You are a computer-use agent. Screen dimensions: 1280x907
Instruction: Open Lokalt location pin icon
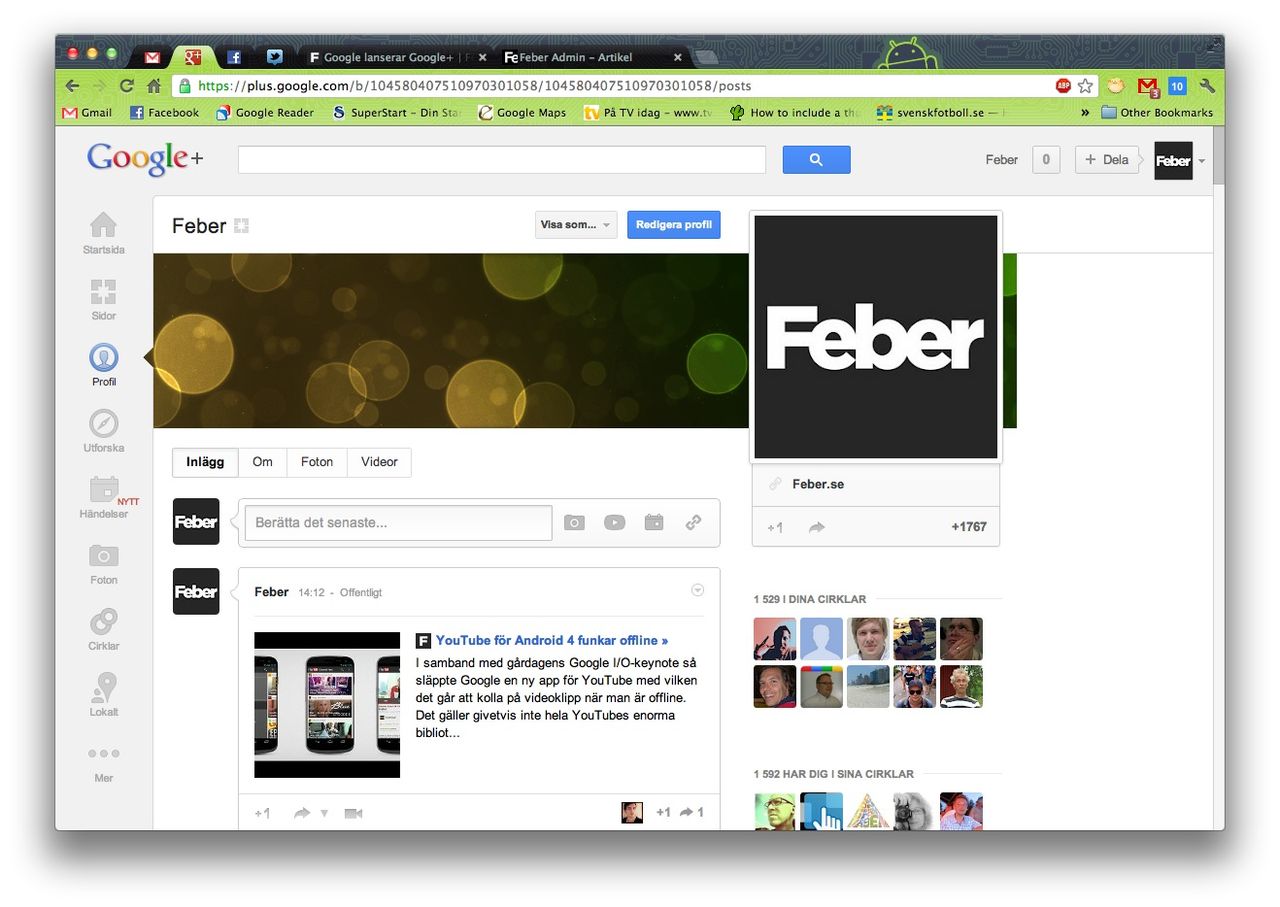click(x=103, y=688)
